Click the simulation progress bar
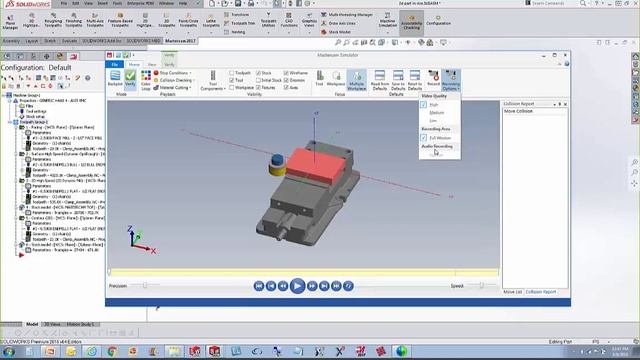The height and width of the screenshot is (360, 640). pos(304,271)
